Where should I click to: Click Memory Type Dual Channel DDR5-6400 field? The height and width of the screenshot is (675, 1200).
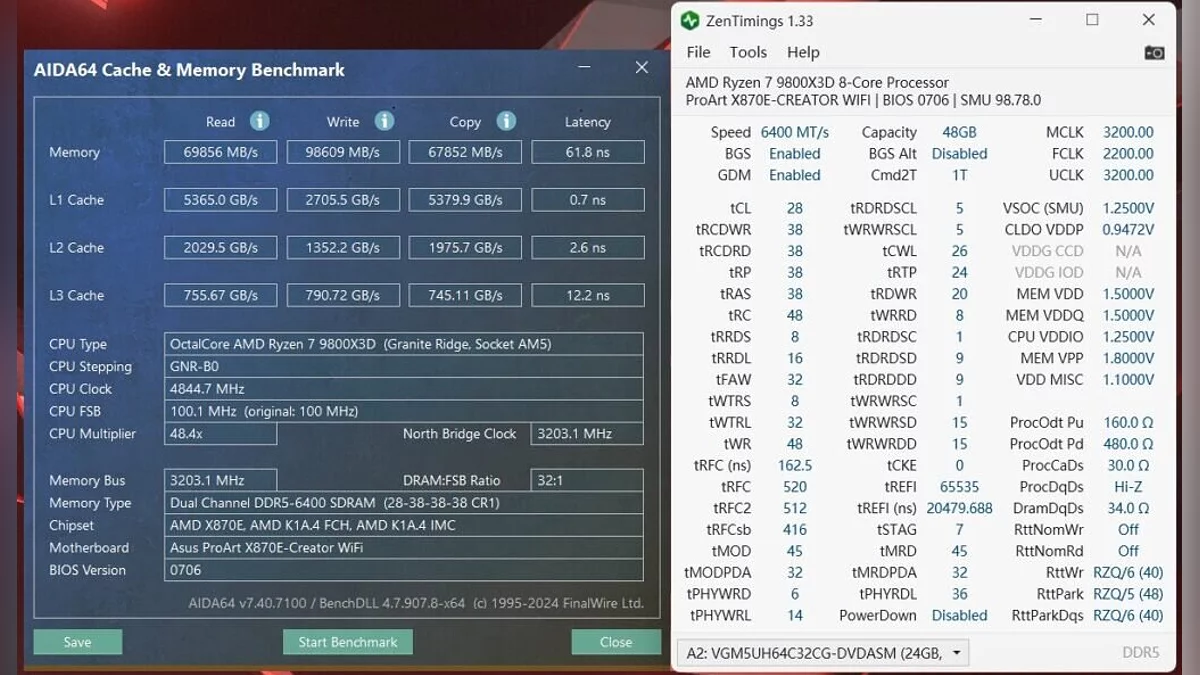(x=404, y=503)
